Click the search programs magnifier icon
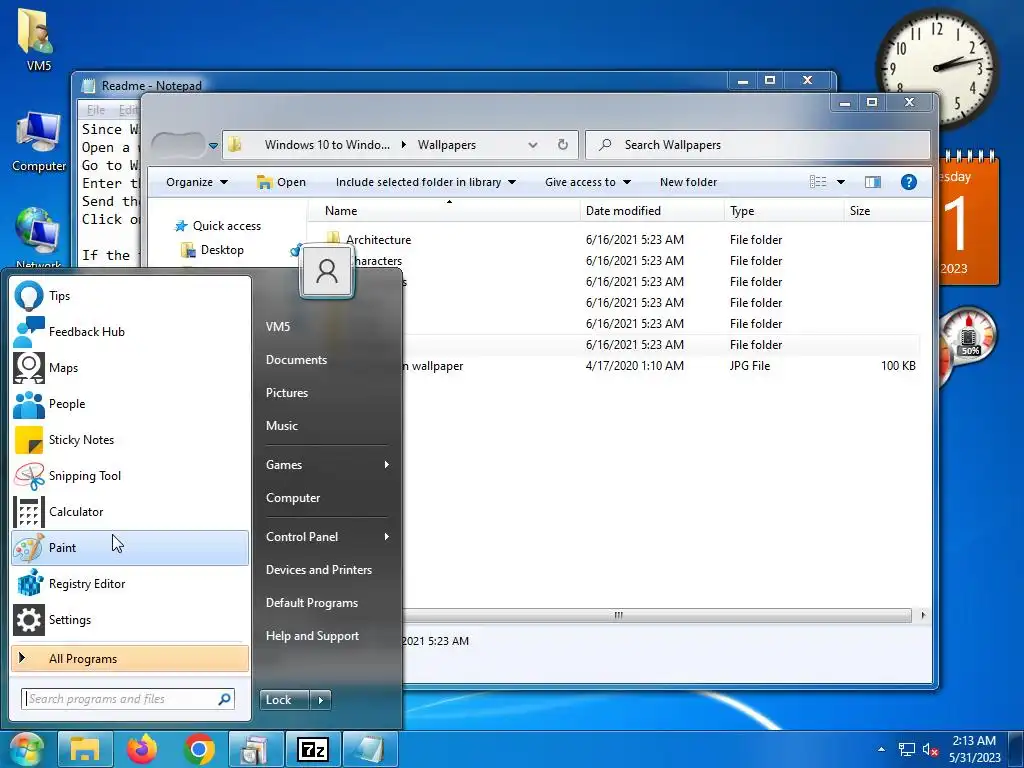1024x768 pixels. [x=224, y=699]
